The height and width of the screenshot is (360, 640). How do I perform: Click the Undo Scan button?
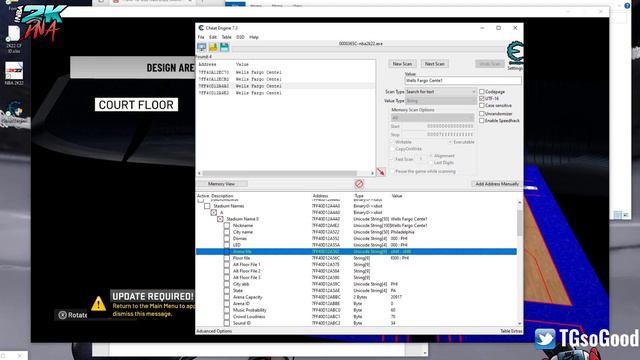point(490,64)
